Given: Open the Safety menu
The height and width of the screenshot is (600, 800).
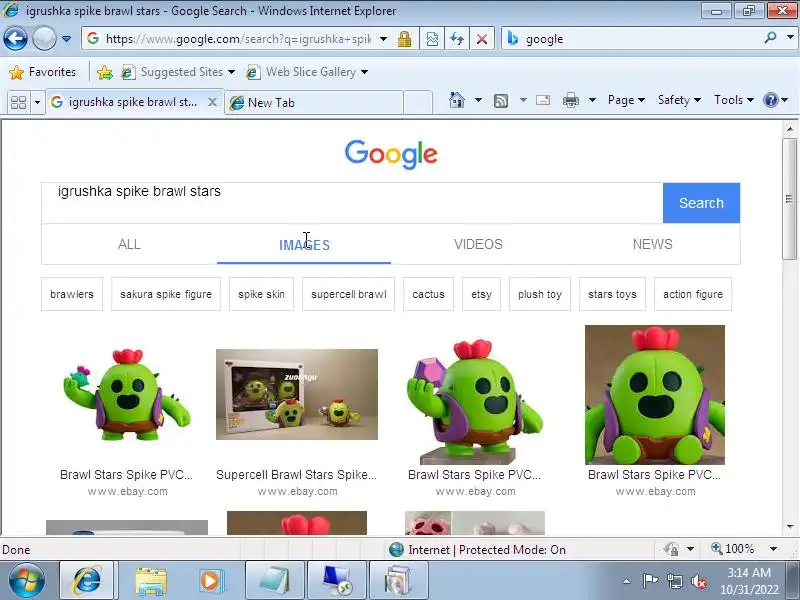Looking at the screenshot, I should coord(679,100).
